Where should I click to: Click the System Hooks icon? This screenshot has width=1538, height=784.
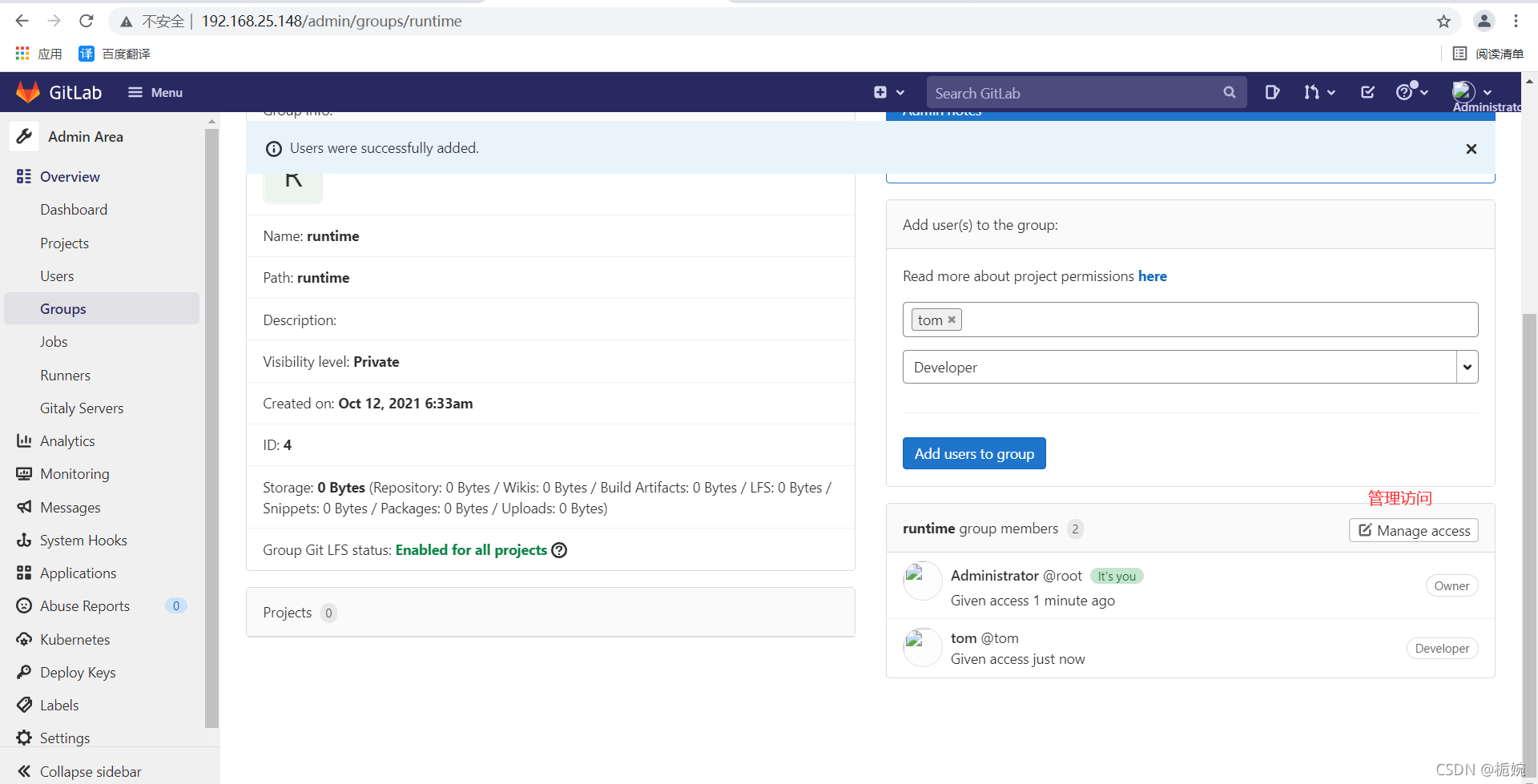click(24, 540)
